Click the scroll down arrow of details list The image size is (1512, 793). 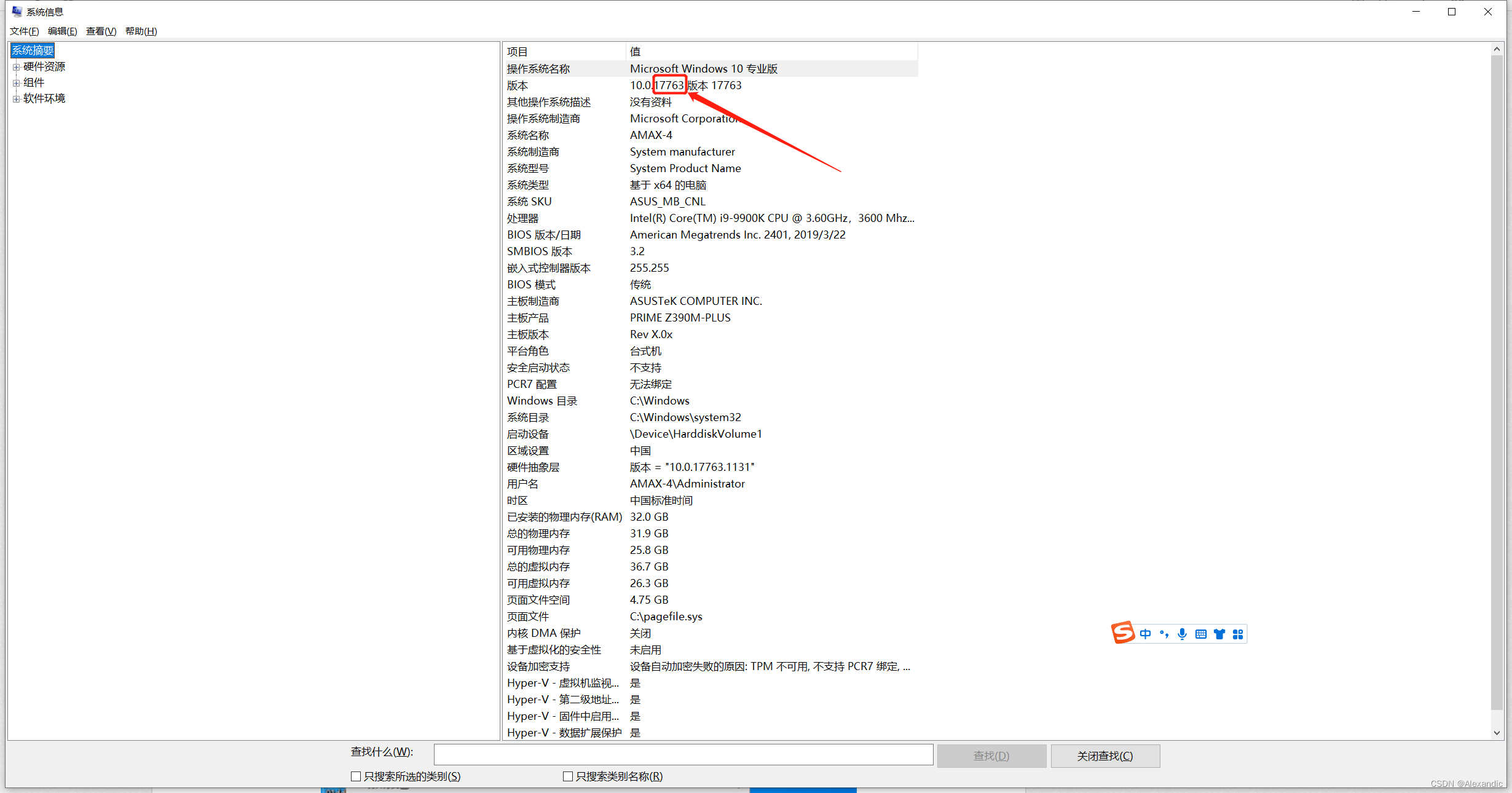tap(1497, 733)
